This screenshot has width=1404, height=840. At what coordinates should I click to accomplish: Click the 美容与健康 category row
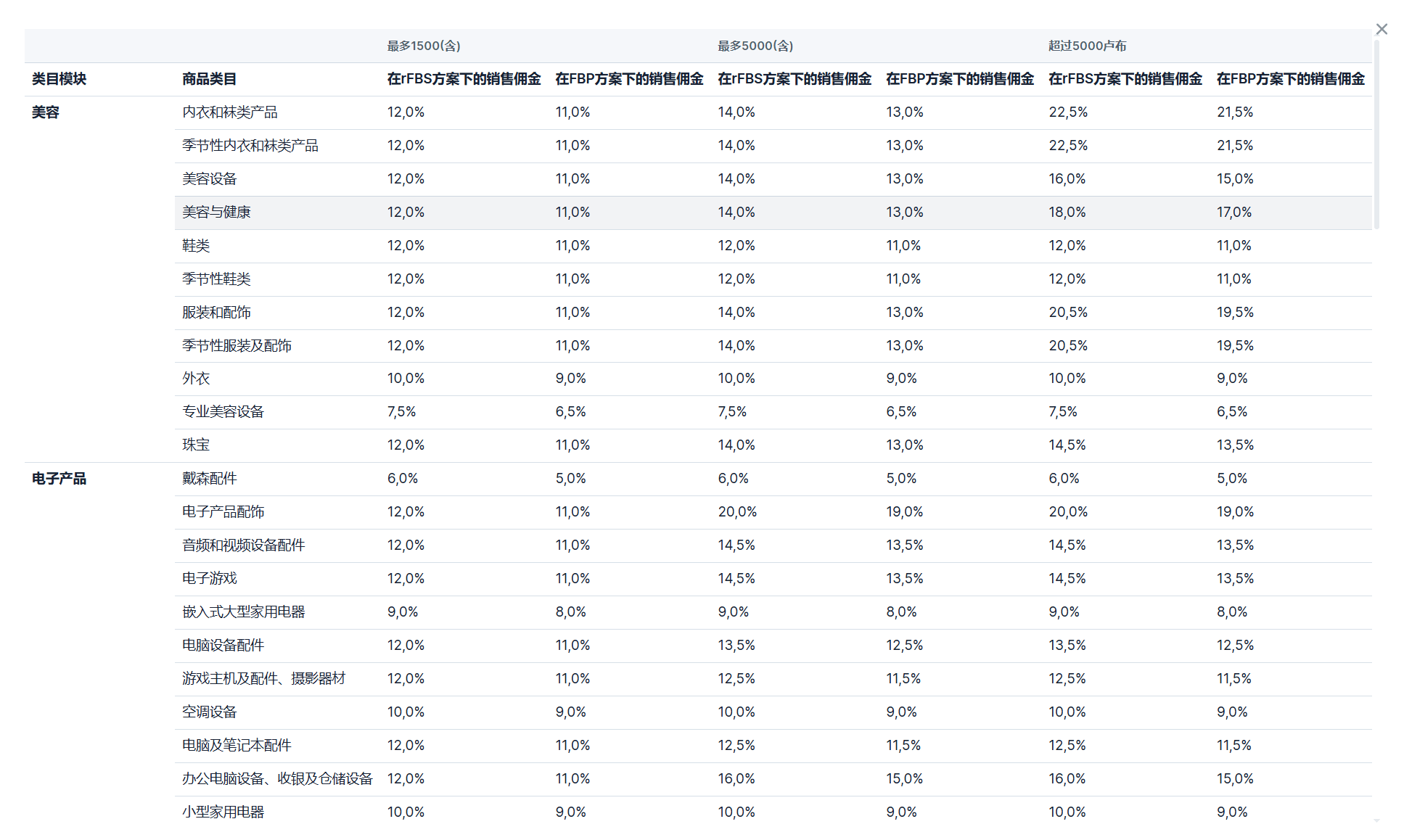tap(216, 213)
